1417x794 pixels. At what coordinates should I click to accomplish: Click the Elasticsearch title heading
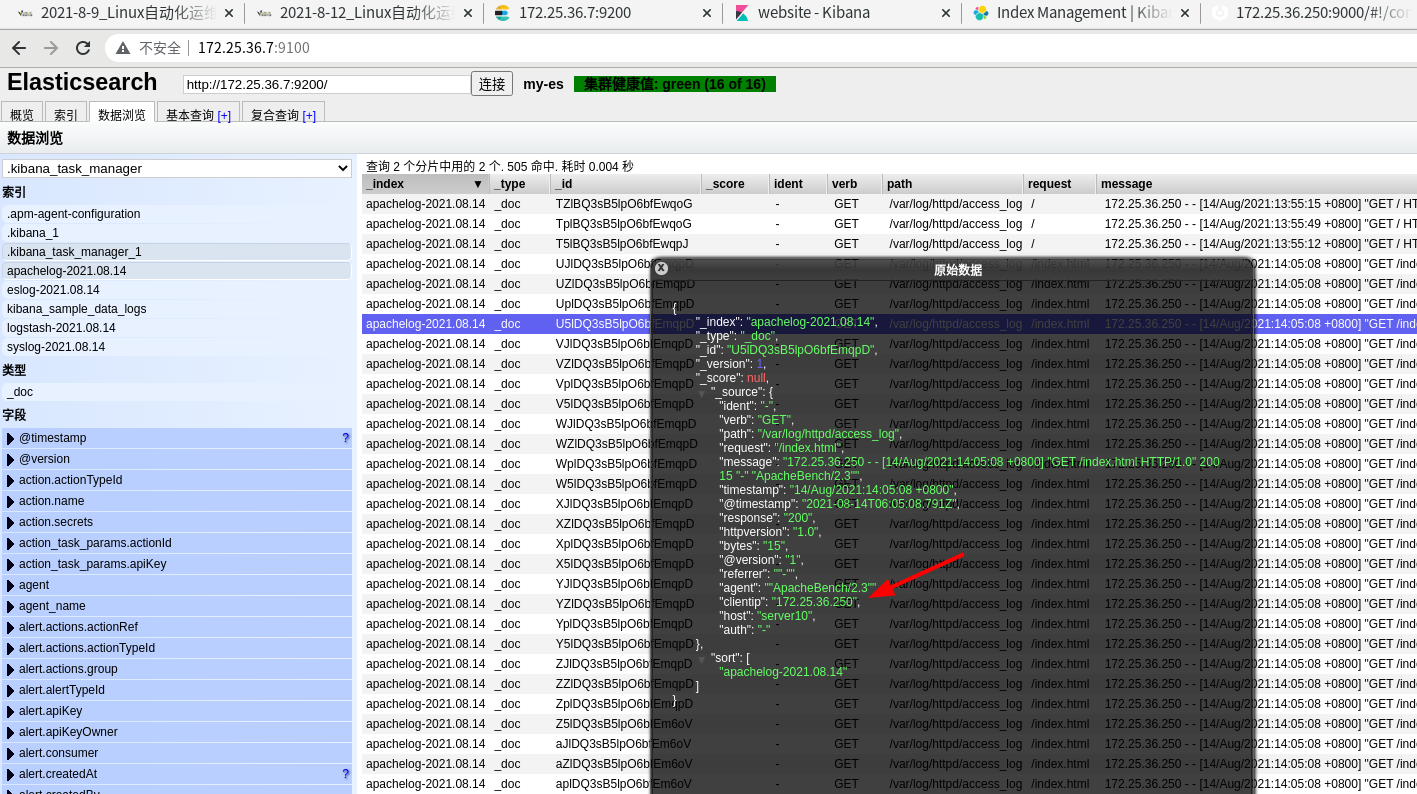82,82
